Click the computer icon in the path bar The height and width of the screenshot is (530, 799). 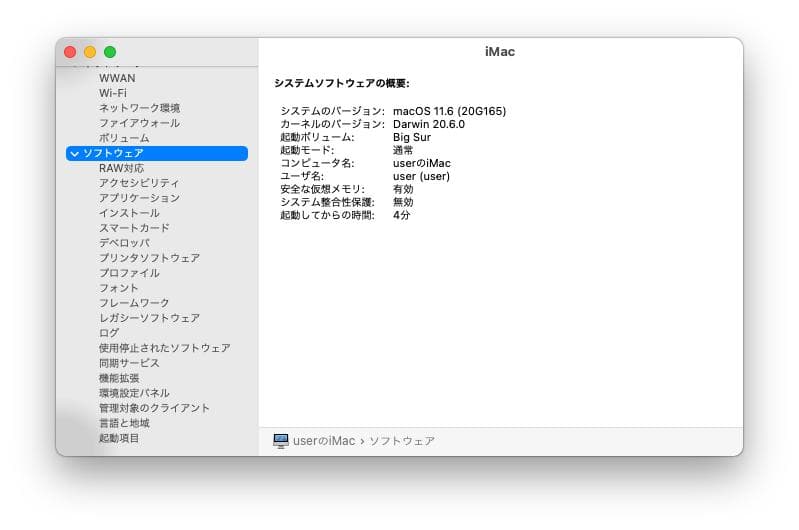pyautogui.click(x=281, y=441)
